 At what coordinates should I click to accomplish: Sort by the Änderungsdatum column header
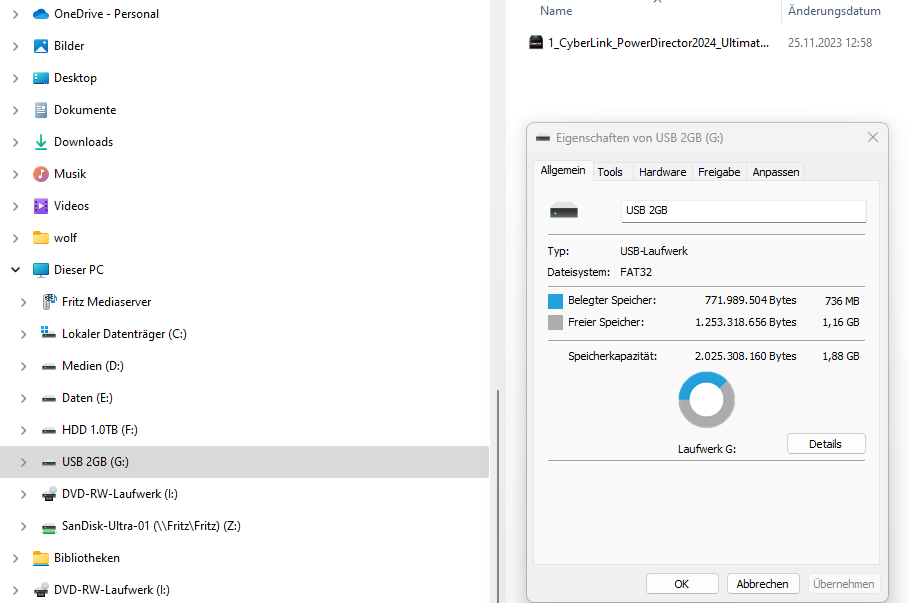tap(834, 11)
